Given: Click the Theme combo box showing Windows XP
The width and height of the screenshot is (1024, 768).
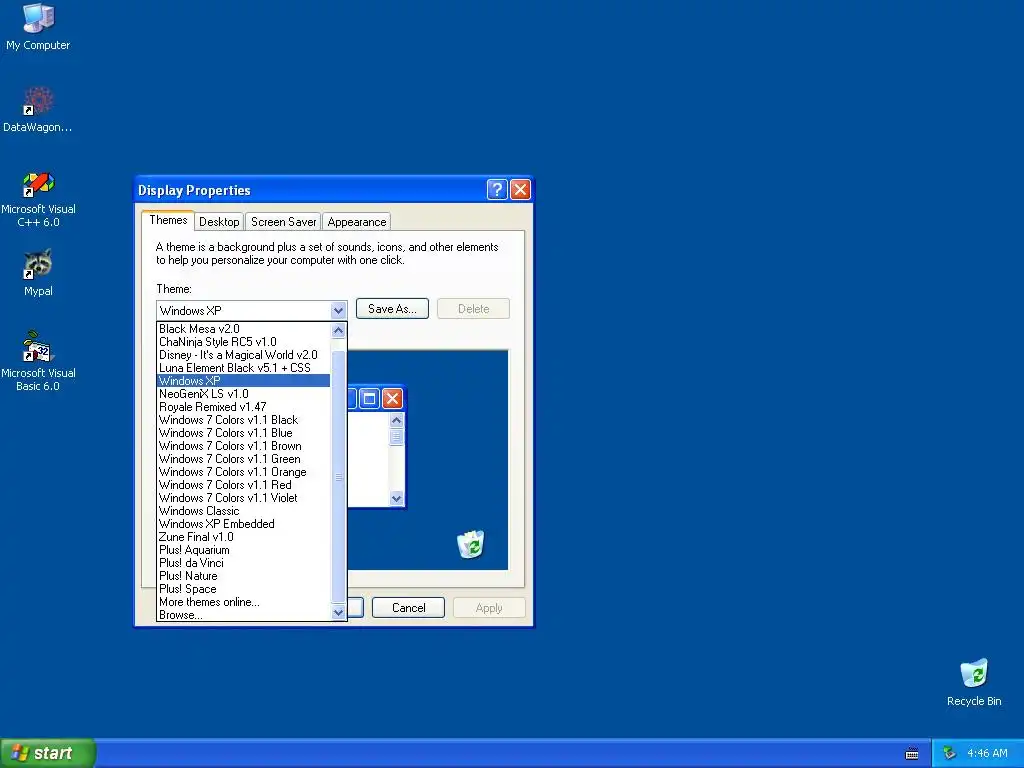Looking at the screenshot, I should point(251,310).
